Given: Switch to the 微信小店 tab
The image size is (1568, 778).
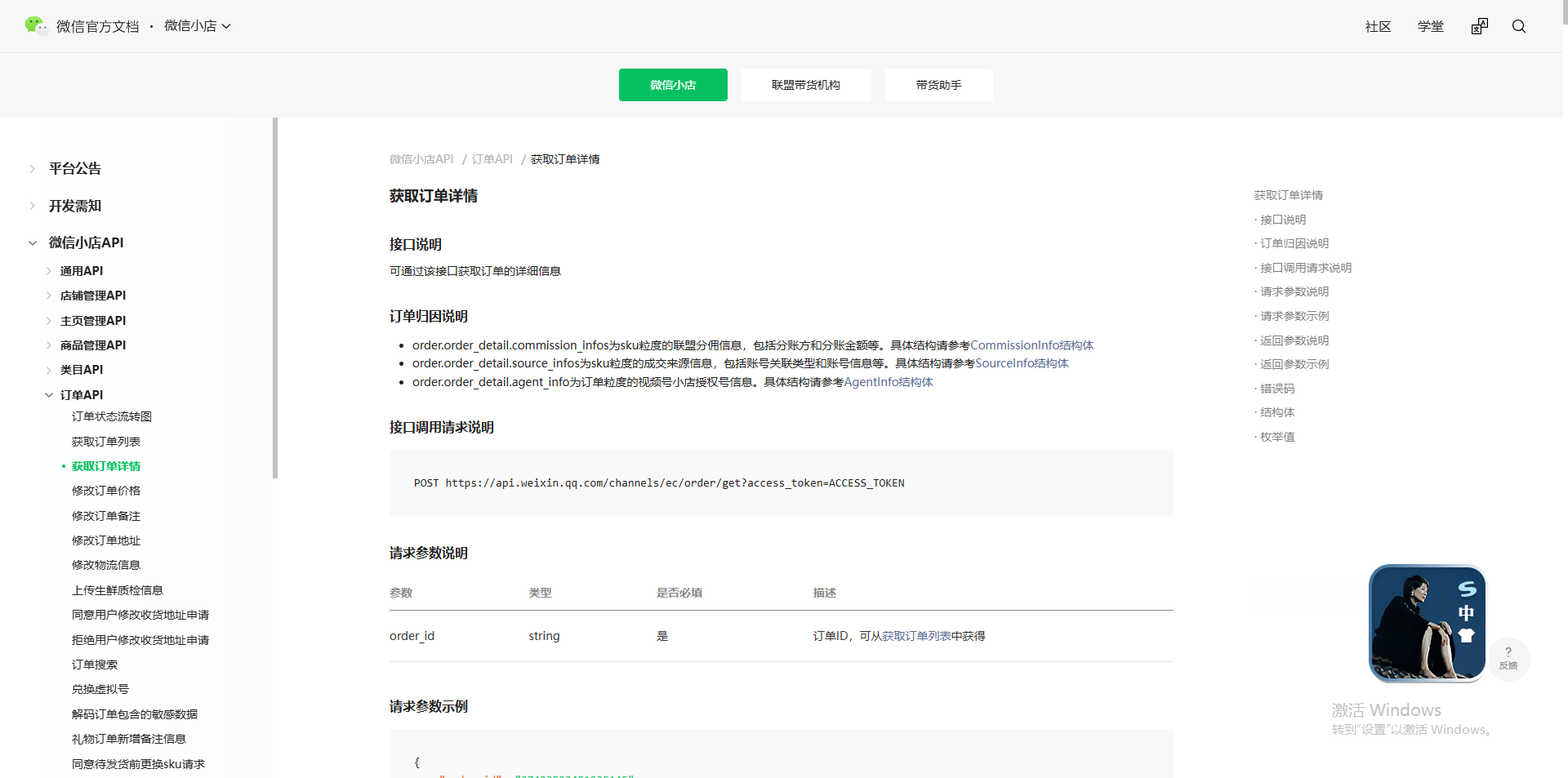Looking at the screenshot, I should tap(673, 85).
